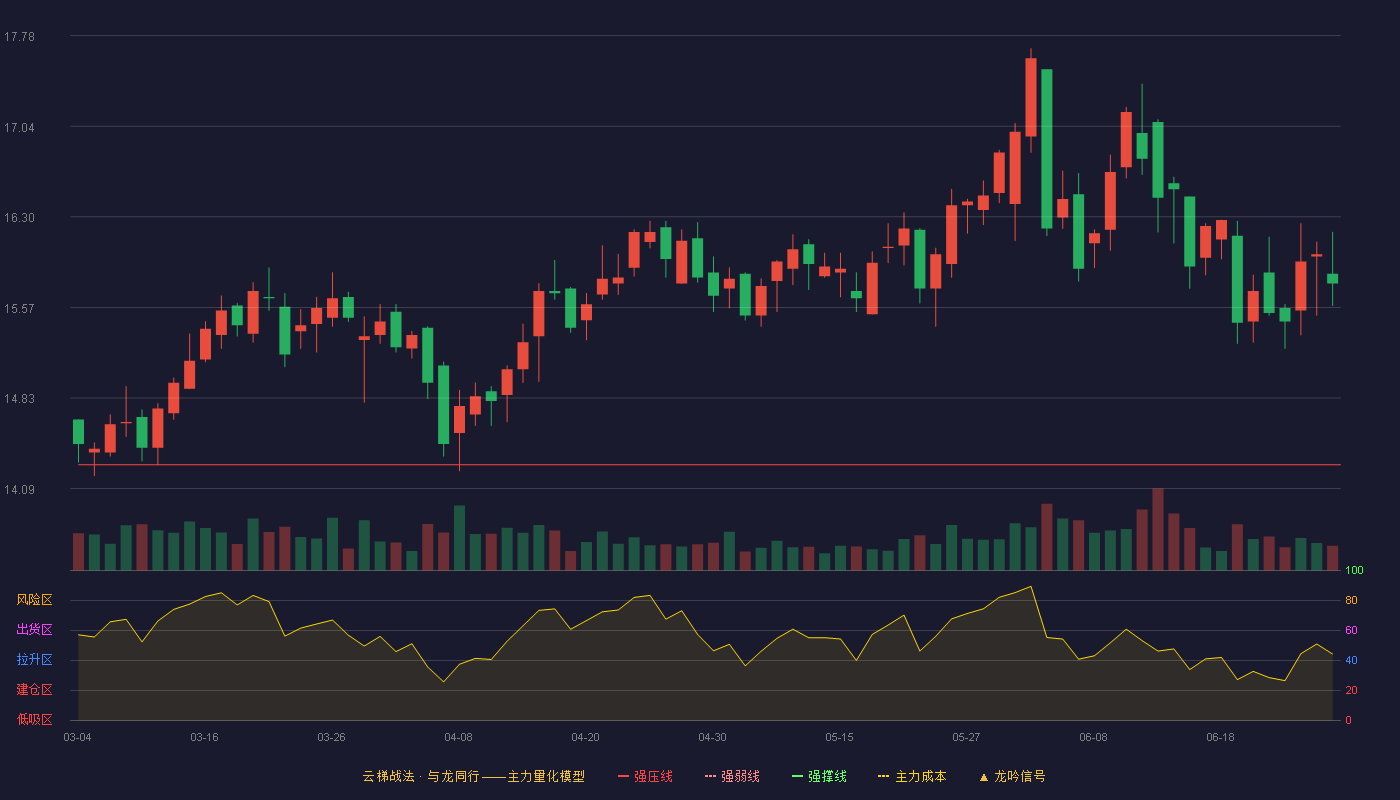Toggle the 主力成本 legend item
This screenshot has width=1400, height=800.
tap(912, 776)
